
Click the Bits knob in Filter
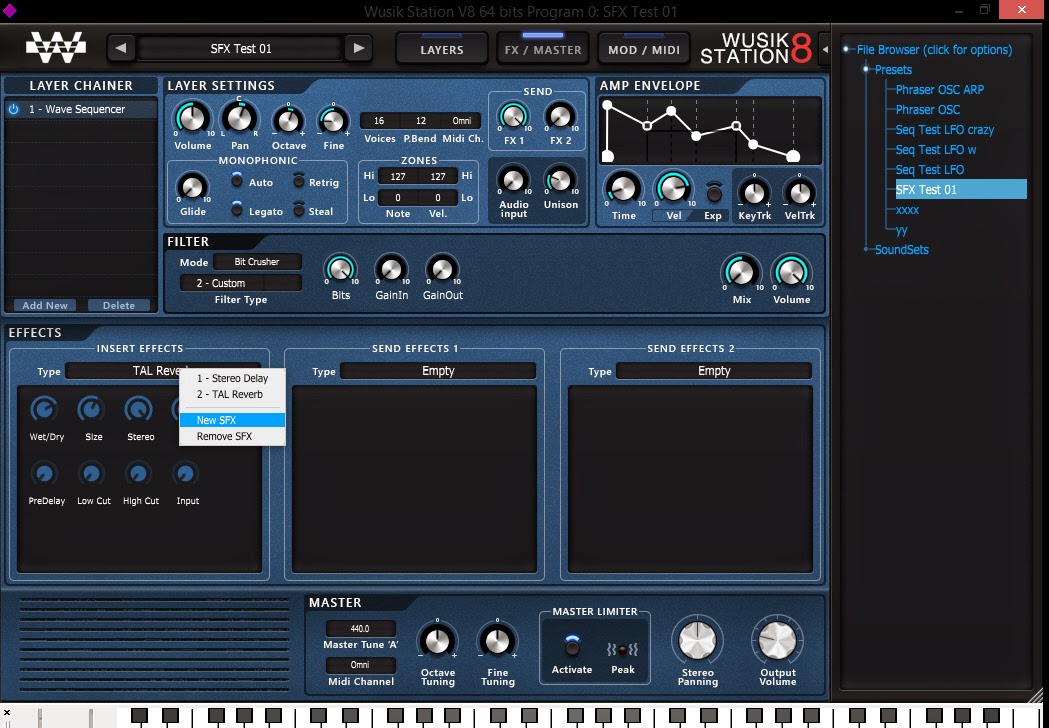point(341,269)
